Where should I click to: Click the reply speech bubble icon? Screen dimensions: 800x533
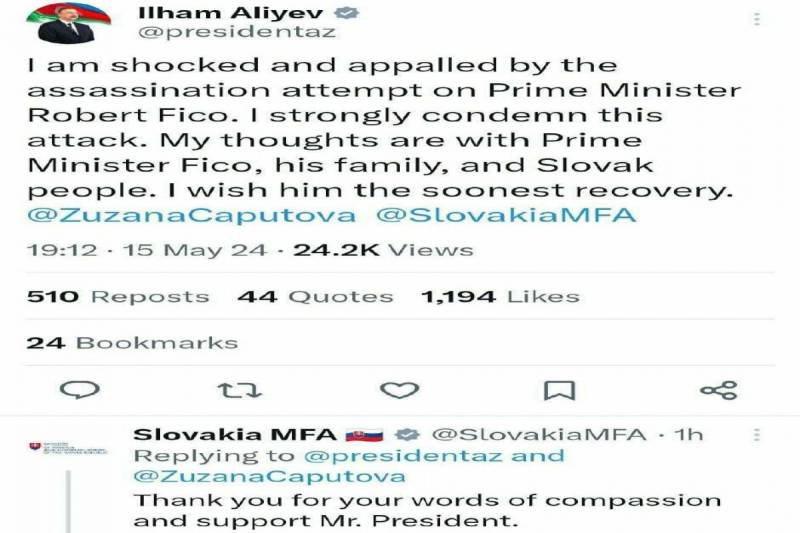point(80,389)
